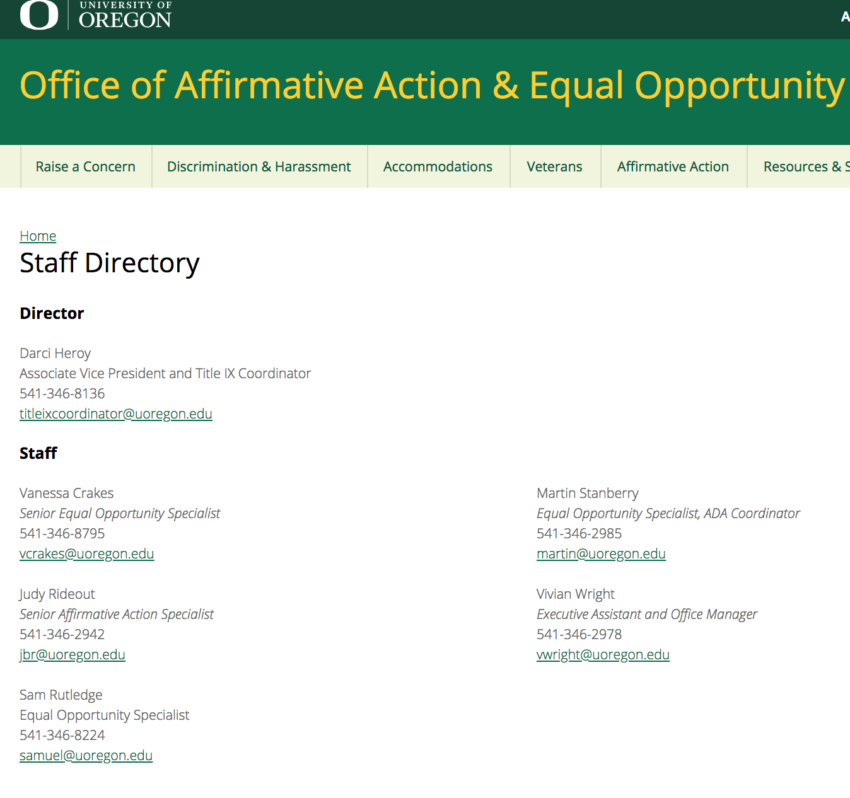Click the name Martin Stanberry

(x=588, y=493)
